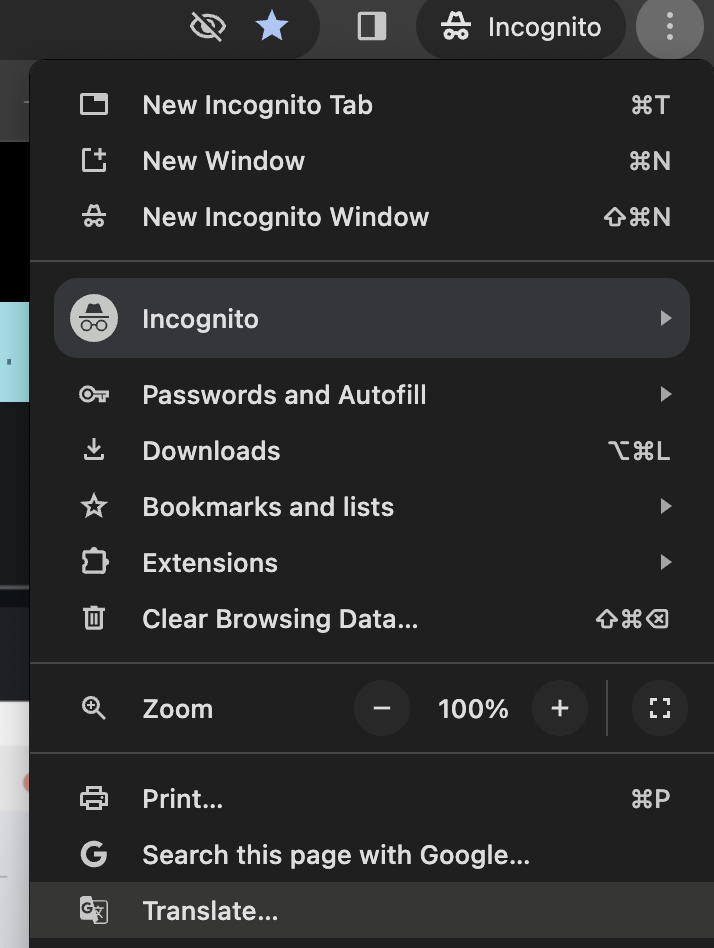Click the Extensions puzzle piece icon
The width and height of the screenshot is (714, 948).
94,563
